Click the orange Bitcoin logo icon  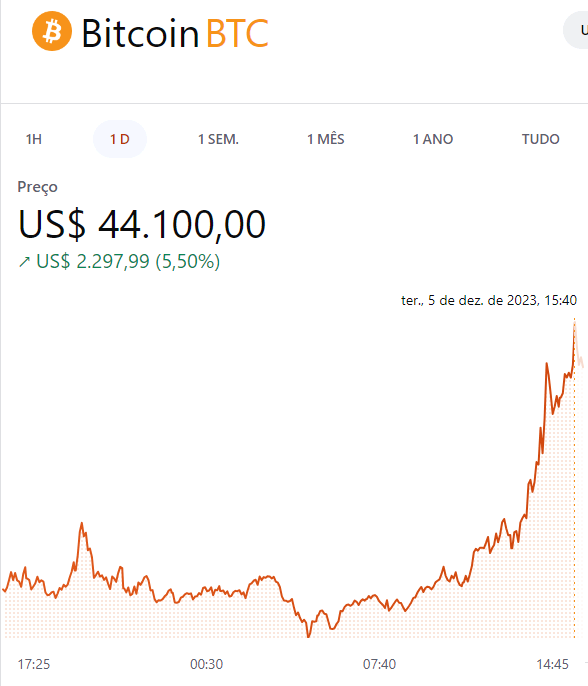pyautogui.click(x=52, y=32)
